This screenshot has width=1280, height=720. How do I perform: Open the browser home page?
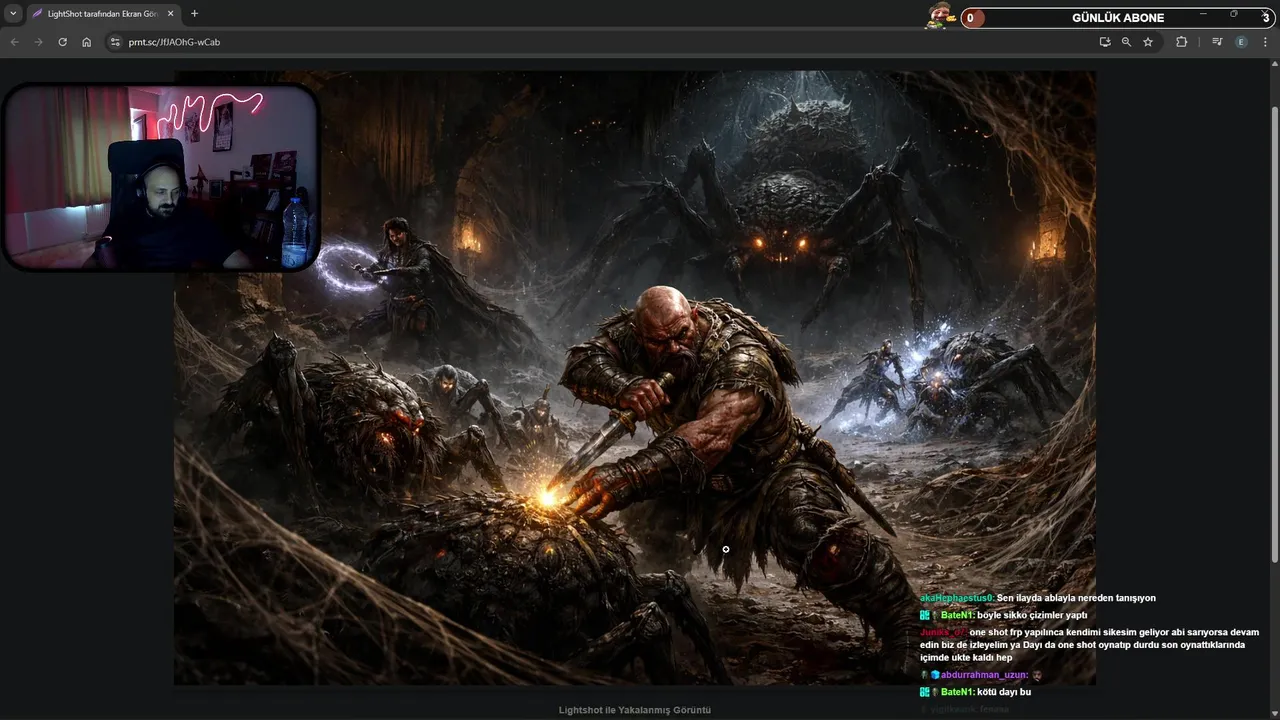click(86, 42)
